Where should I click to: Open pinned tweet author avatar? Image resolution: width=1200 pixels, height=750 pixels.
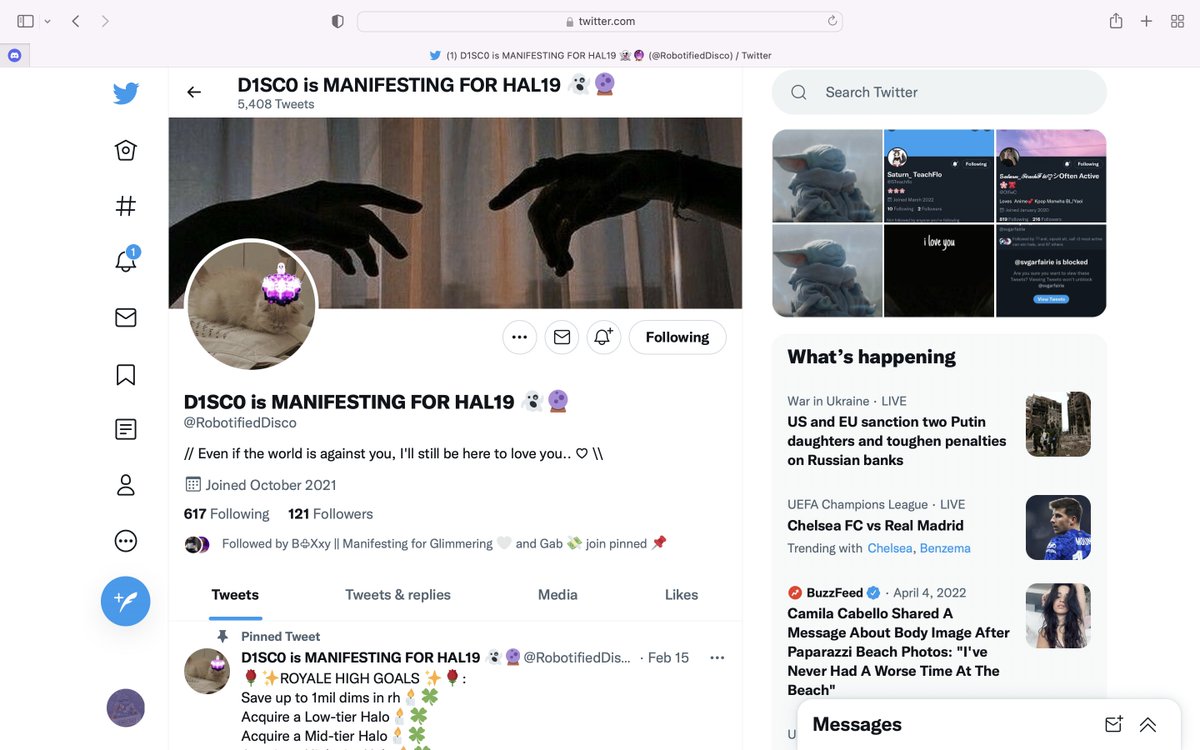(207, 671)
